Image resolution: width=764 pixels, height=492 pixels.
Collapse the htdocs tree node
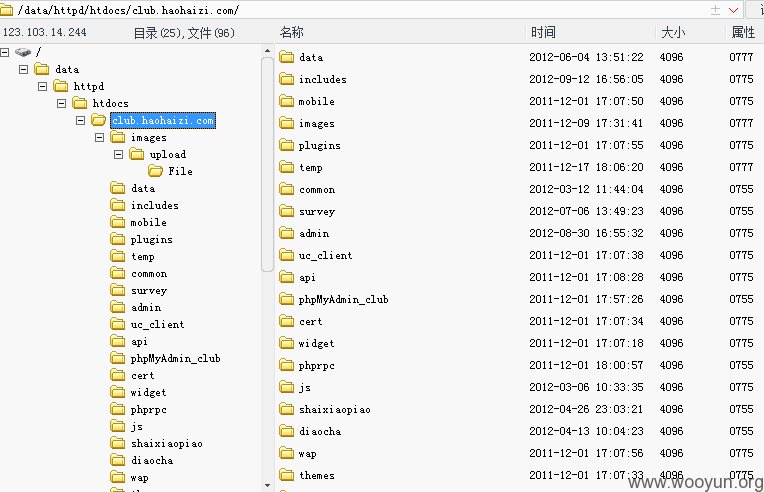pyautogui.click(x=61, y=103)
